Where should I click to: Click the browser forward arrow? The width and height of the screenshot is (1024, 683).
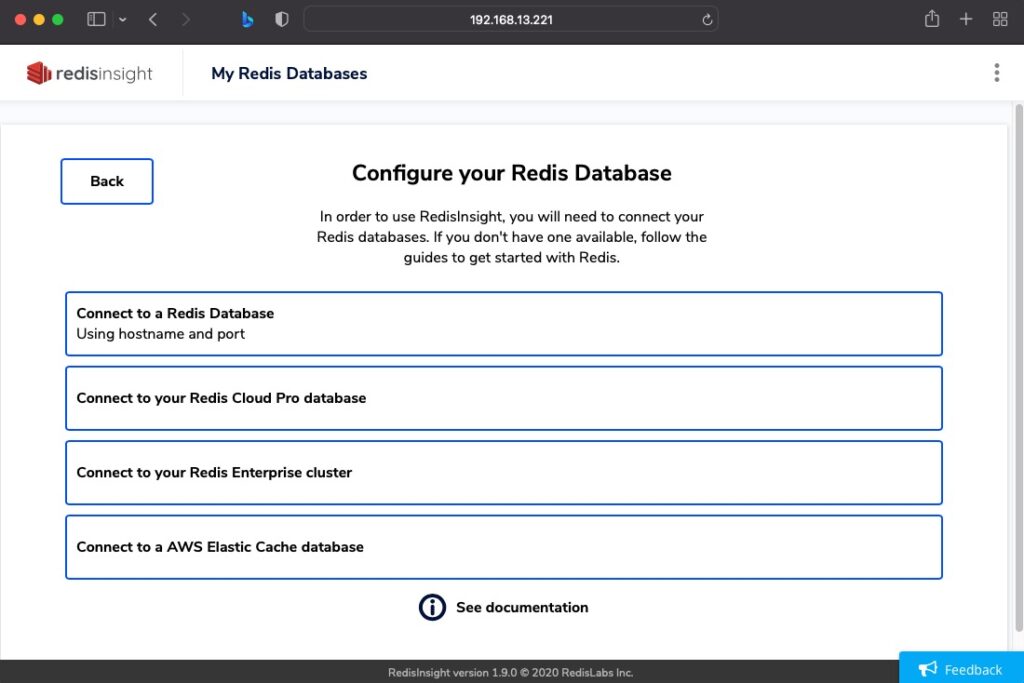pyautogui.click(x=185, y=20)
